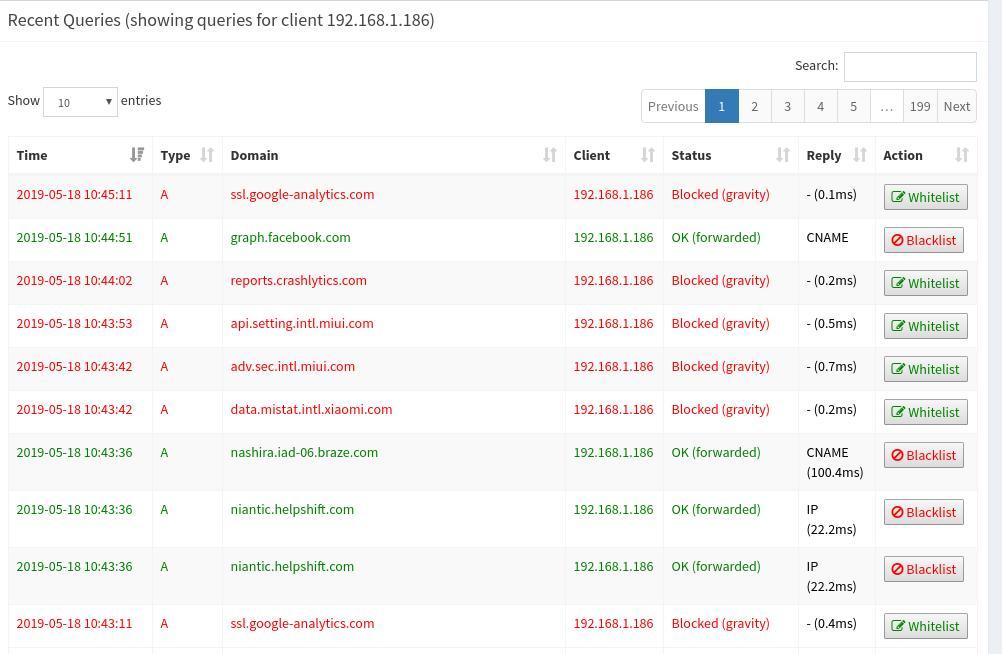This screenshot has width=1002, height=654.
Task: Sort by Reply using its sort arrows
Action: pyautogui.click(x=859, y=155)
